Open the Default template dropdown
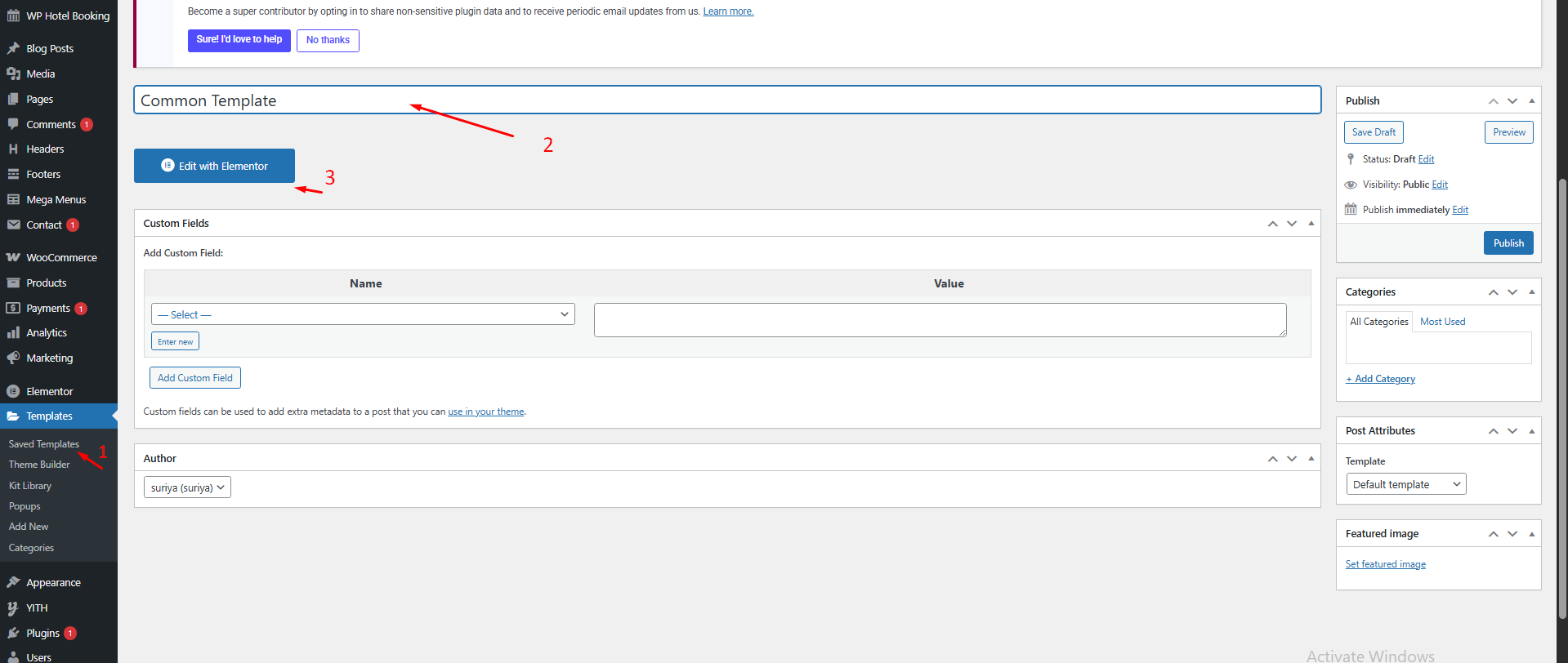Viewport: 1568px width, 663px height. [x=1405, y=484]
